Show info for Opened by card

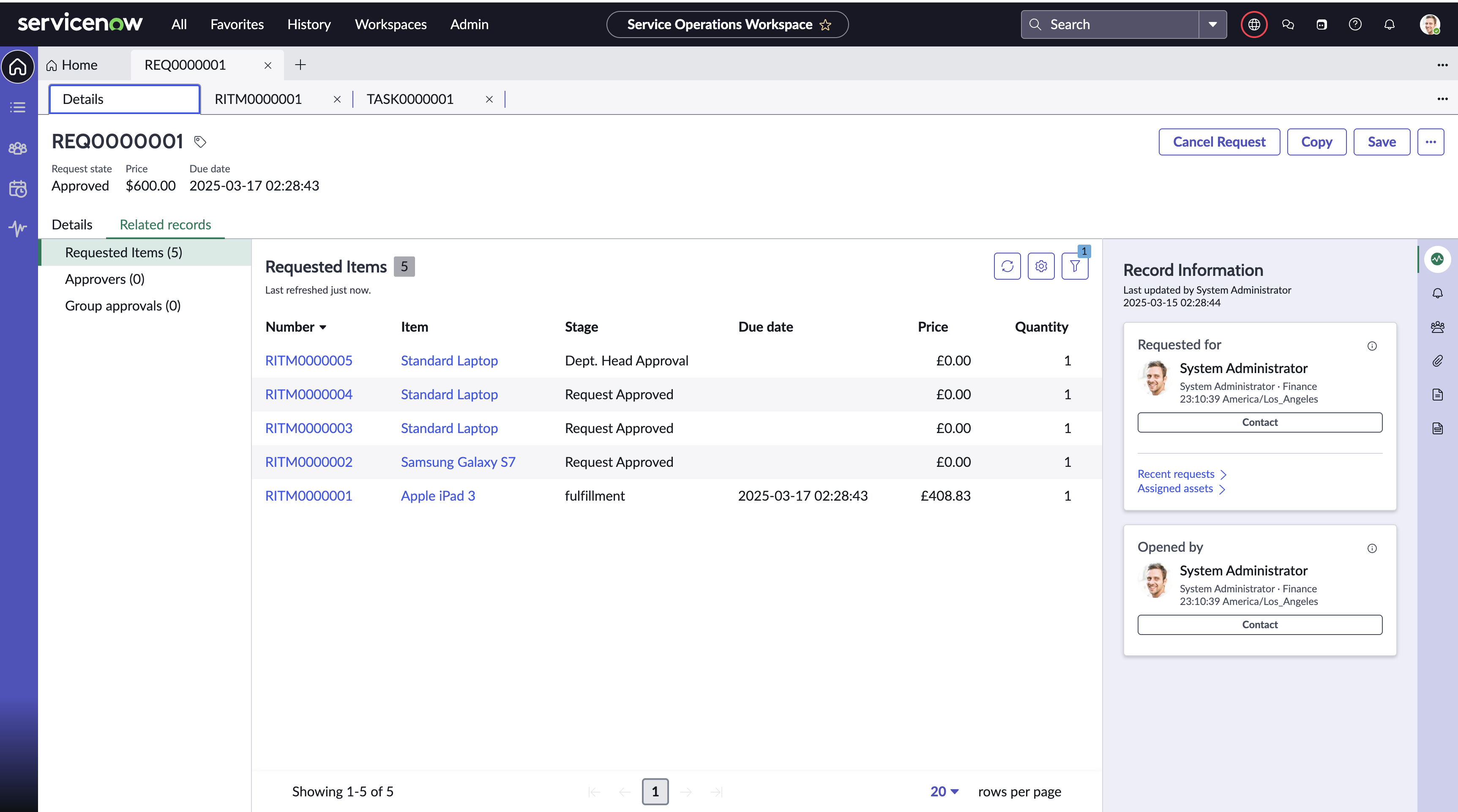(1372, 548)
